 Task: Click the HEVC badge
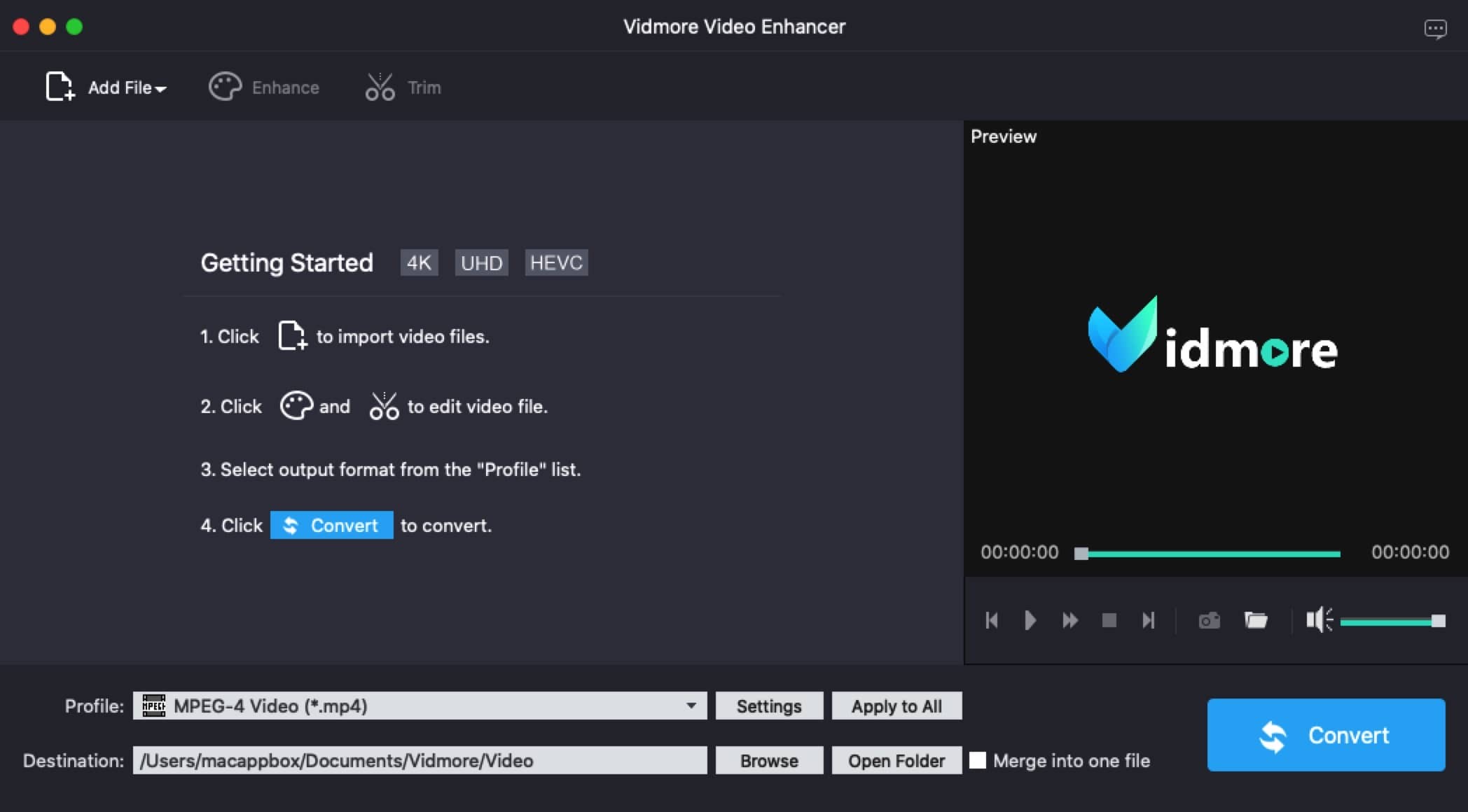point(556,262)
